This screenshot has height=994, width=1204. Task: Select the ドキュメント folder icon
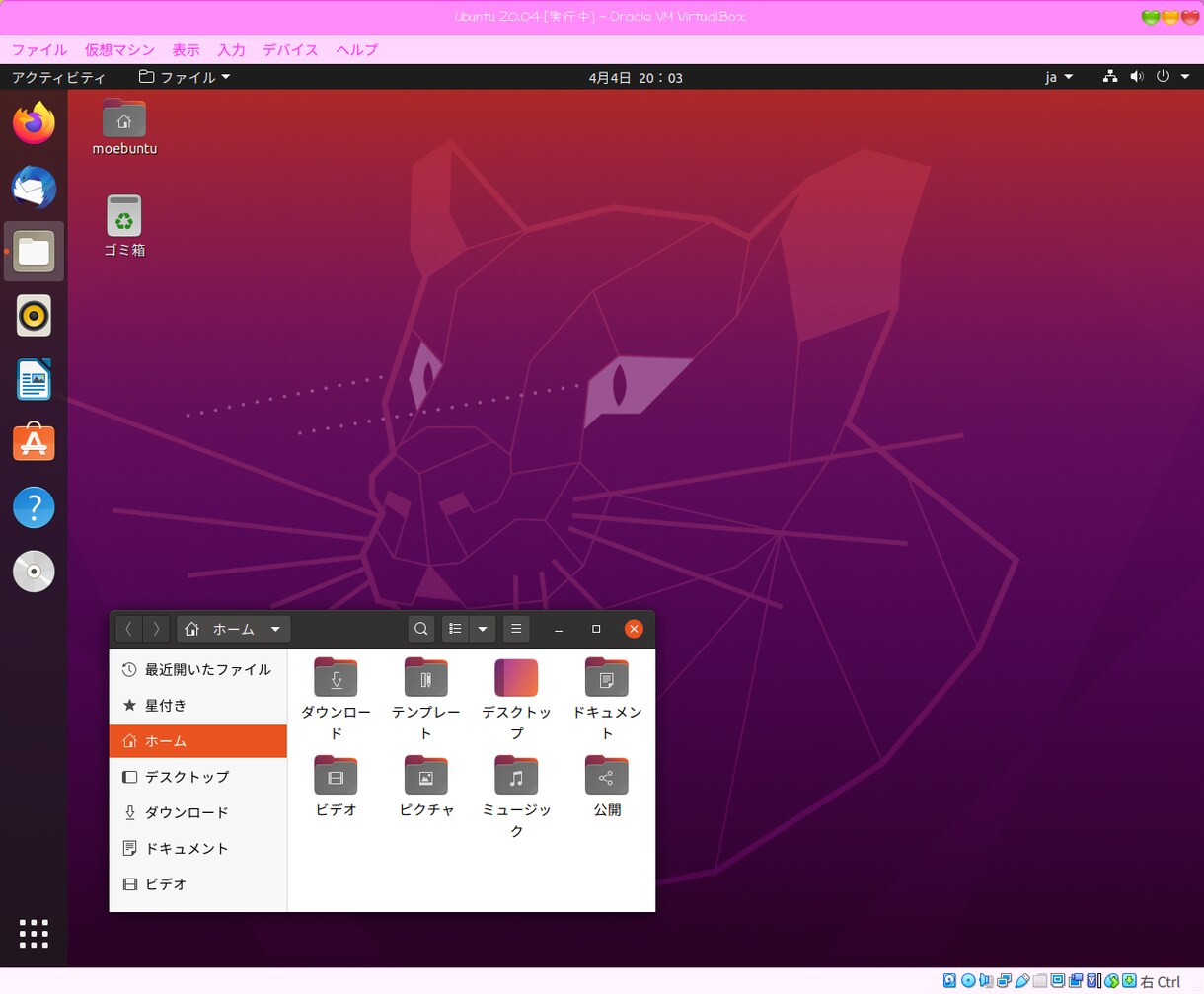coord(607,678)
